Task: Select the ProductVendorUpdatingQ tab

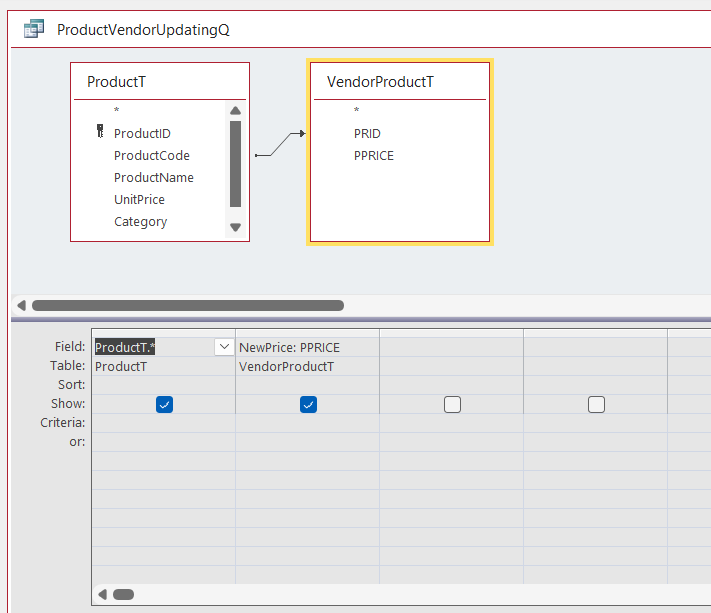Action: click(x=143, y=29)
